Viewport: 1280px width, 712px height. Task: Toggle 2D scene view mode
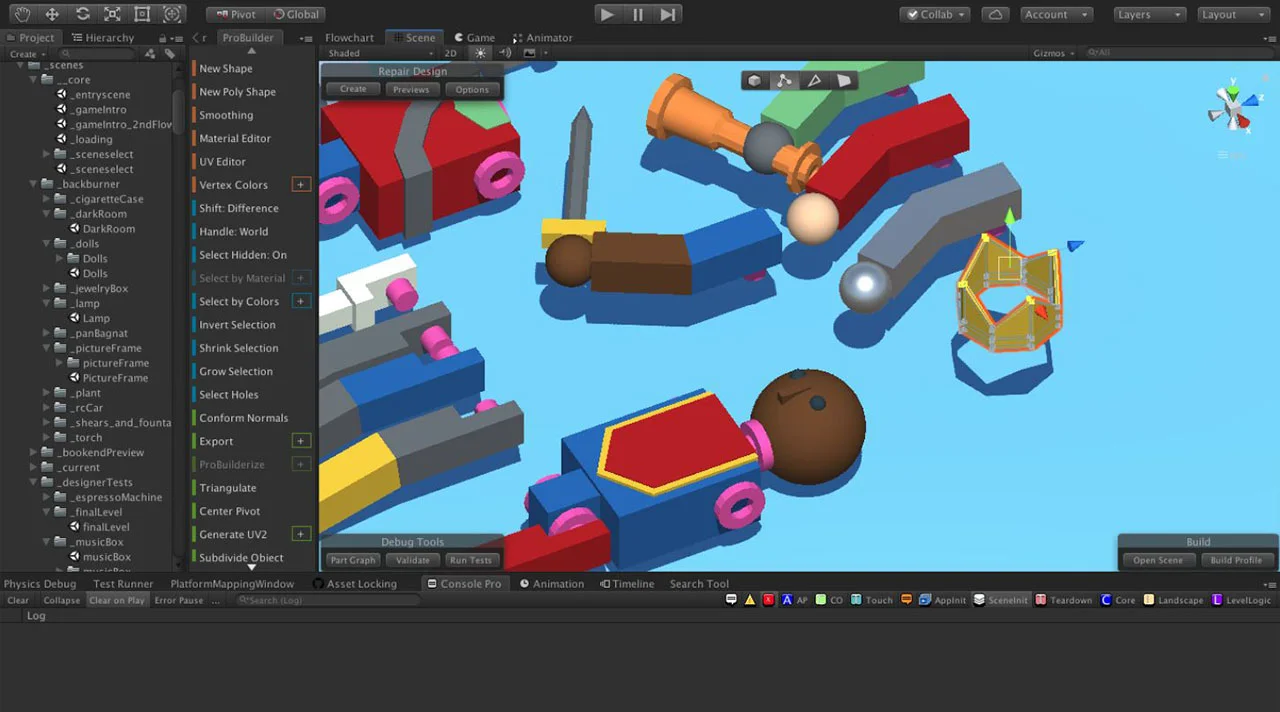coord(451,53)
